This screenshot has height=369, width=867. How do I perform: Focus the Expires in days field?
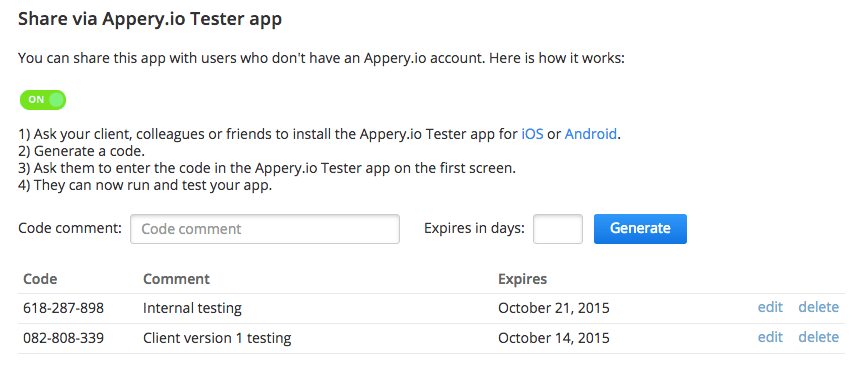click(557, 229)
